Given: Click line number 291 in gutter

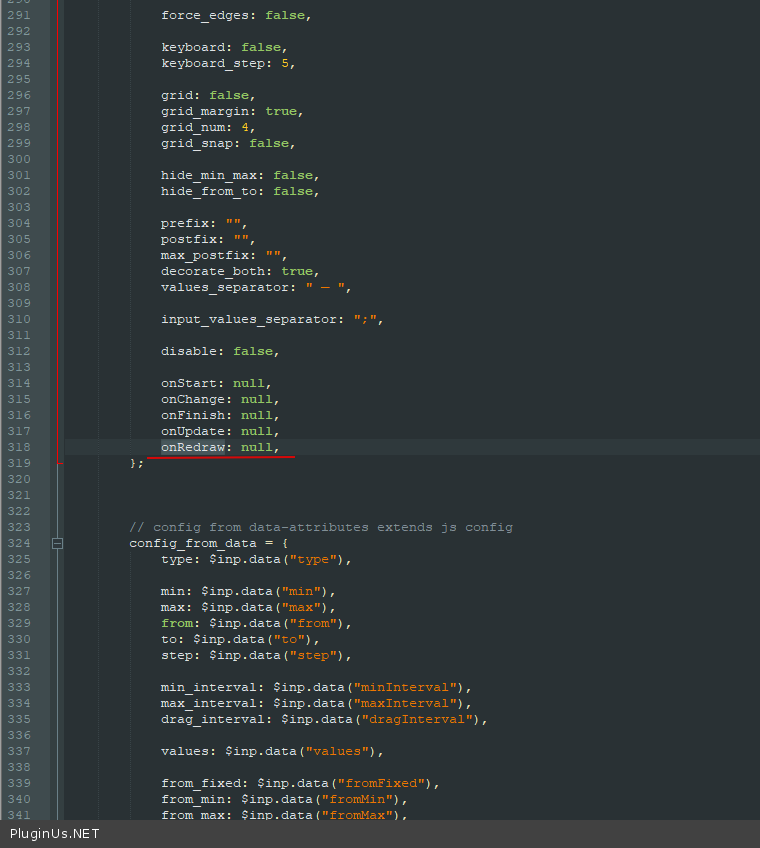Looking at the screenshot, I should tap(19, 15).
